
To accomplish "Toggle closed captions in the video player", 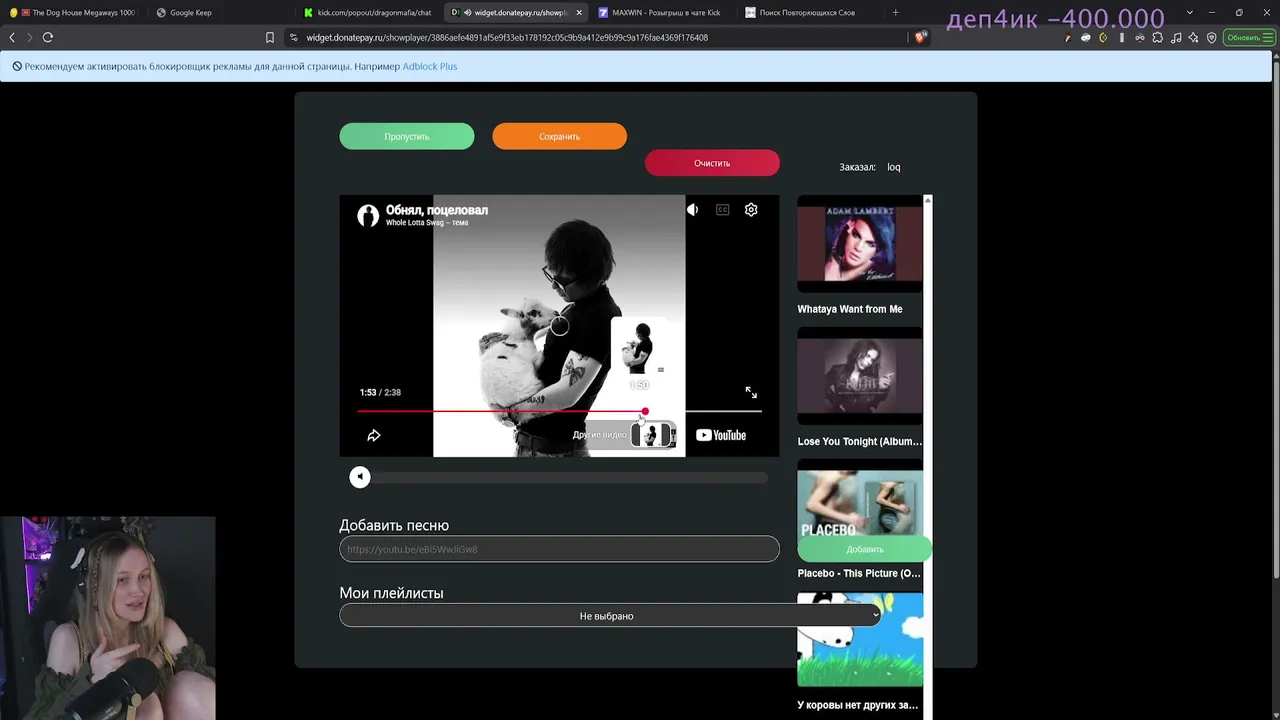I will pos(722,210).
